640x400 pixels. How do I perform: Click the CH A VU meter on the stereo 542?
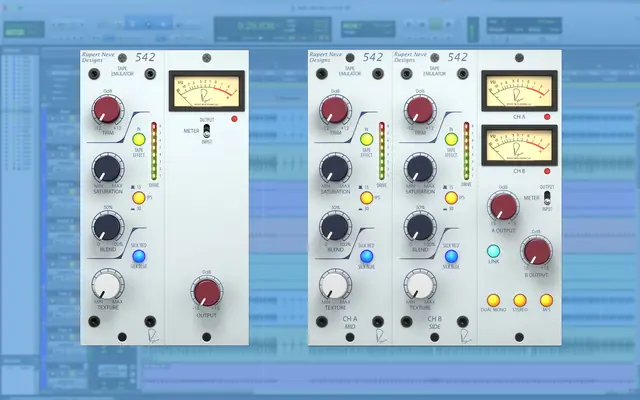point(519,91)
